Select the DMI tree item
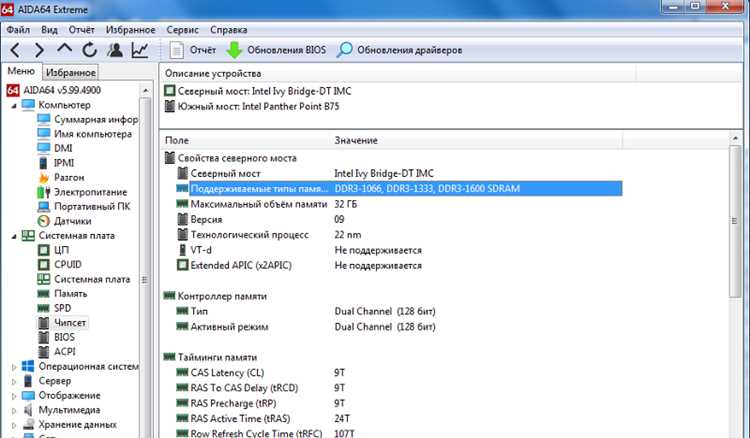750x438 pixels. (x=55, y=148)
